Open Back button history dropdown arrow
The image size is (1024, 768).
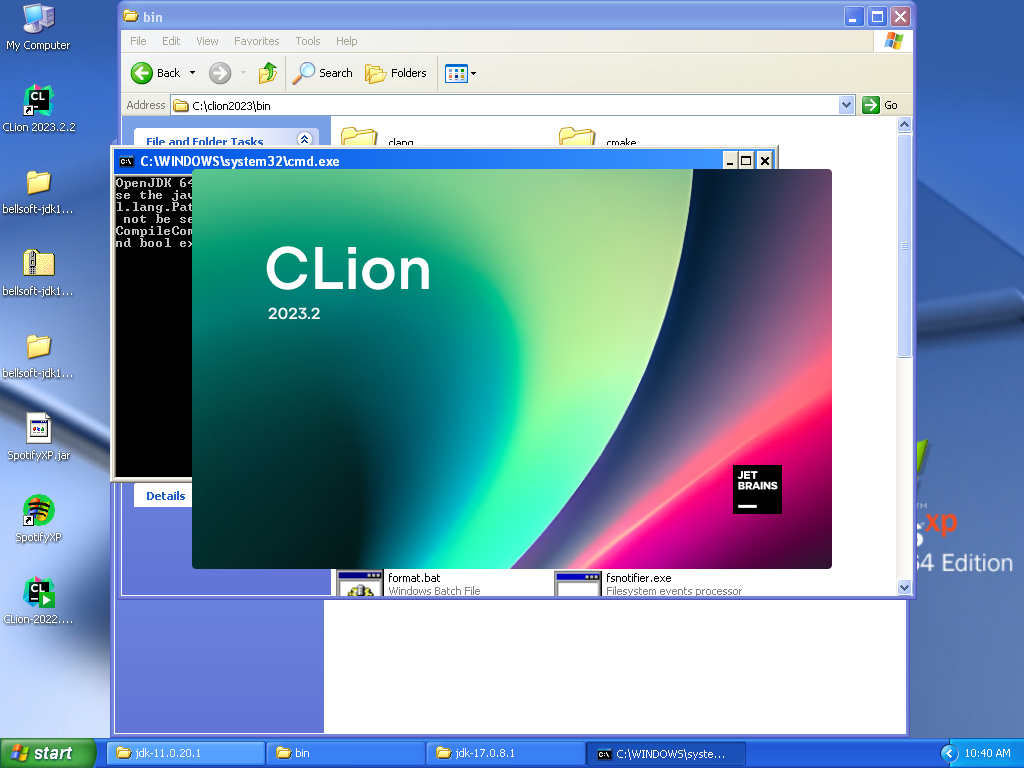click(192, 73)
